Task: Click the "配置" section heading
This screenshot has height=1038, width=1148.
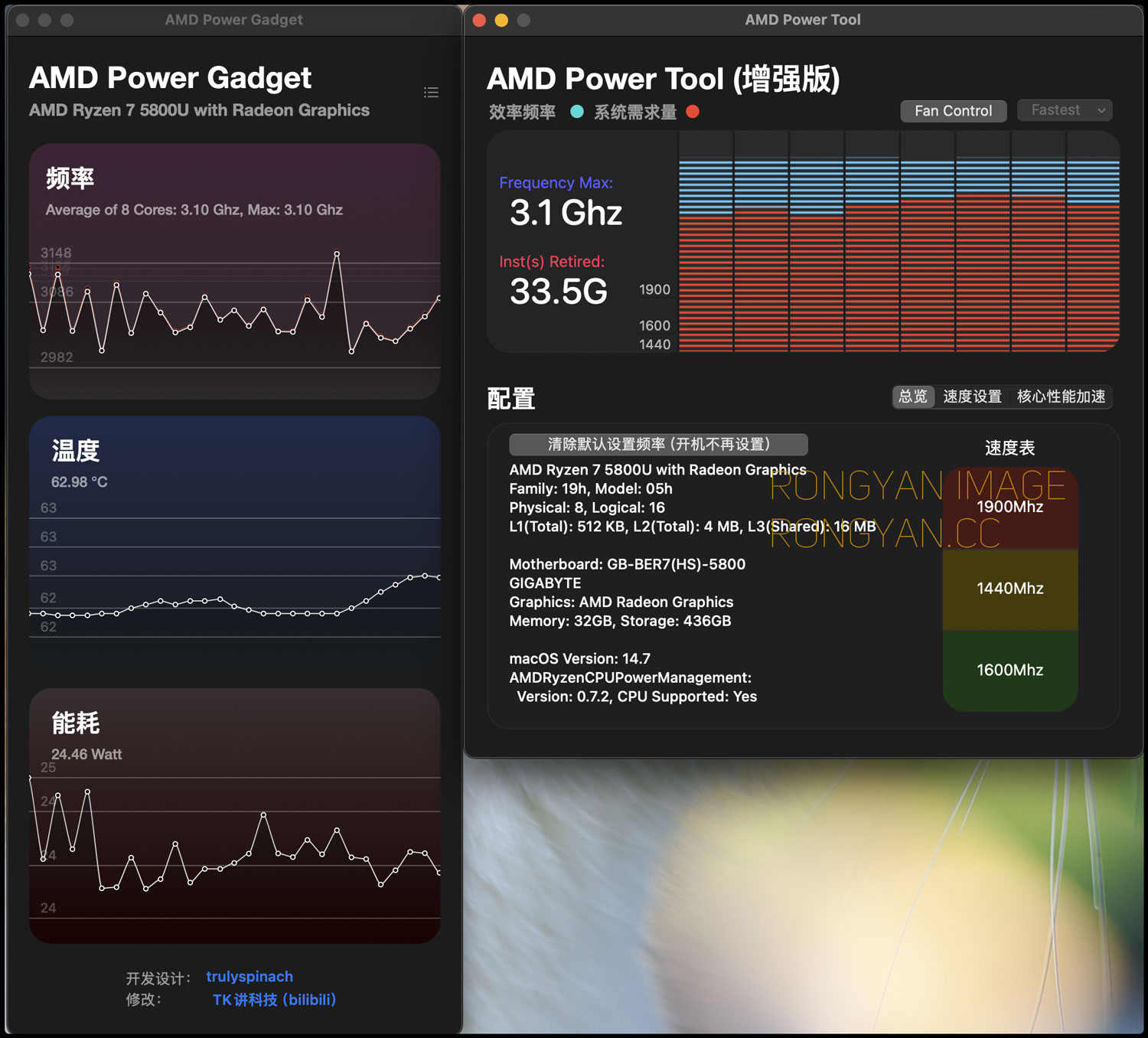Action: tap(511, 398)
